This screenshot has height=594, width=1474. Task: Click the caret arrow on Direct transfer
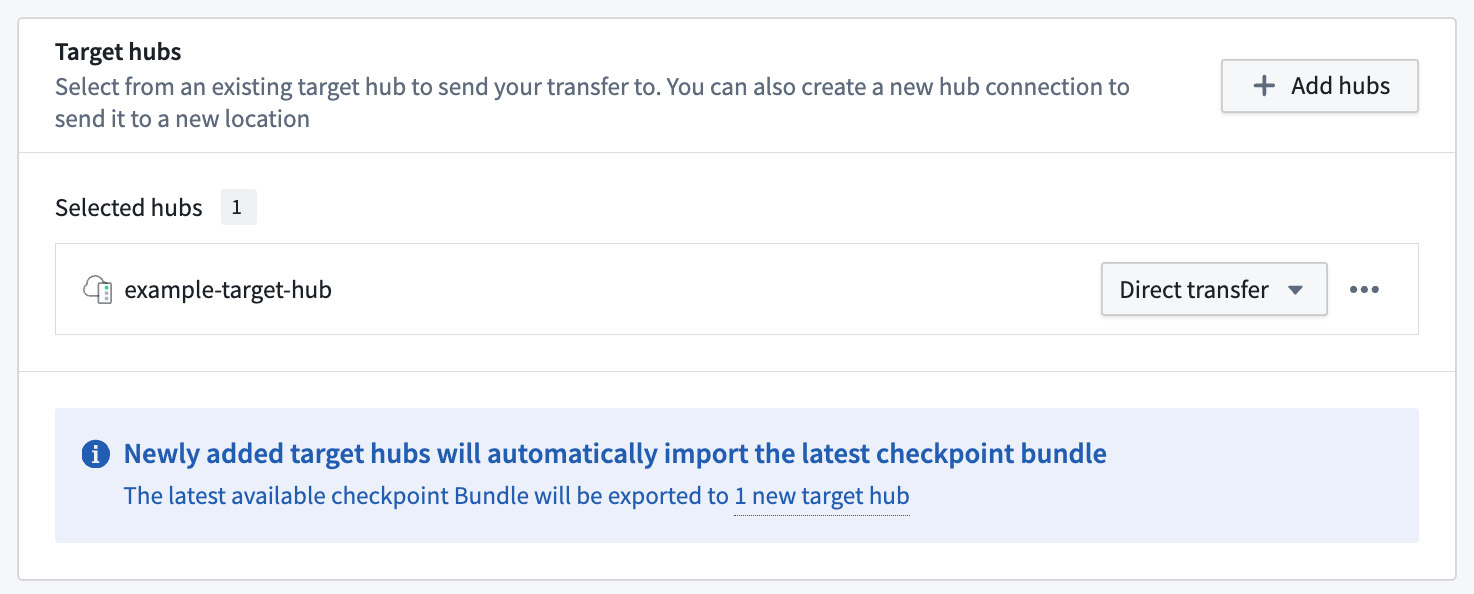point(1295,290)
